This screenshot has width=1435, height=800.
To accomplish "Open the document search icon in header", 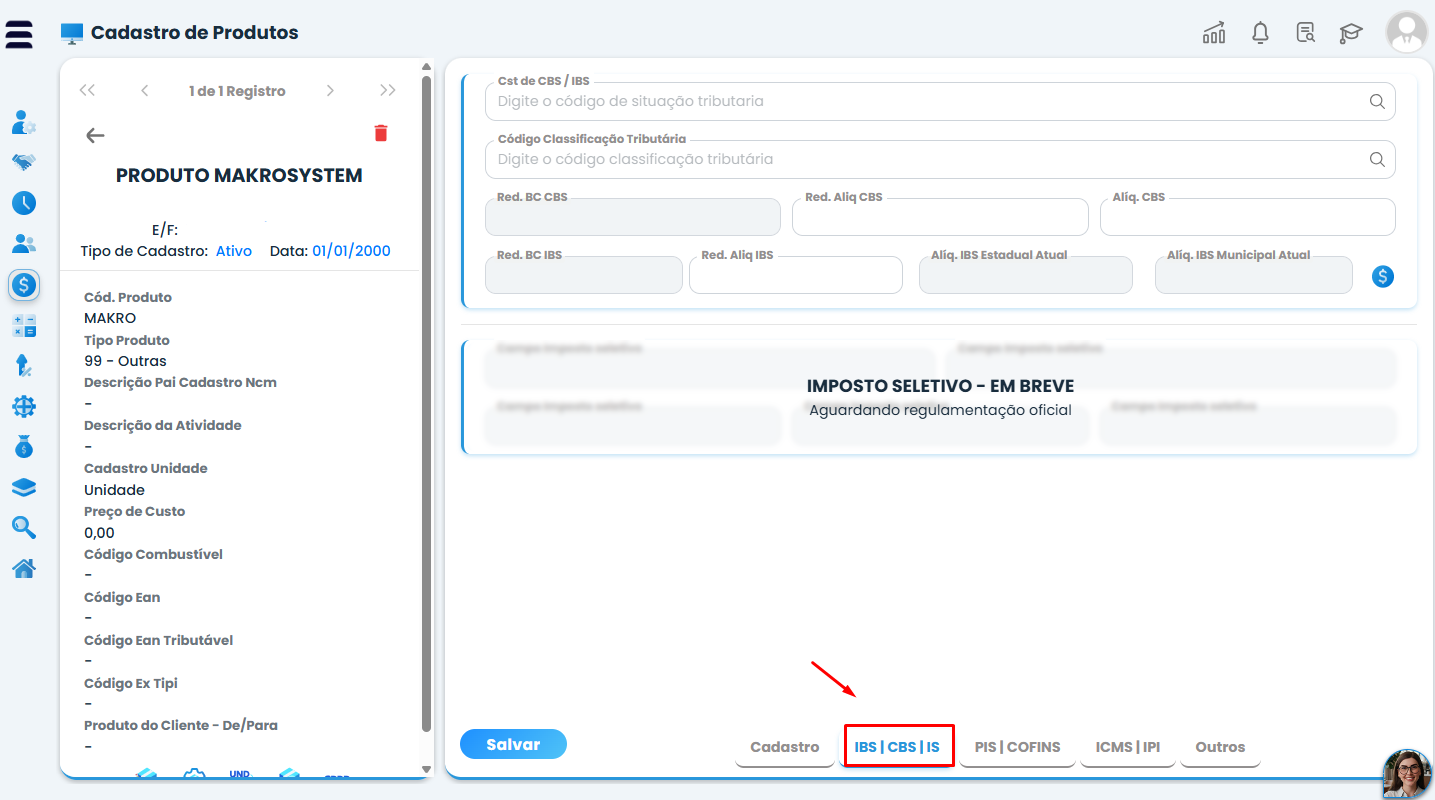I will point(1305,33).
